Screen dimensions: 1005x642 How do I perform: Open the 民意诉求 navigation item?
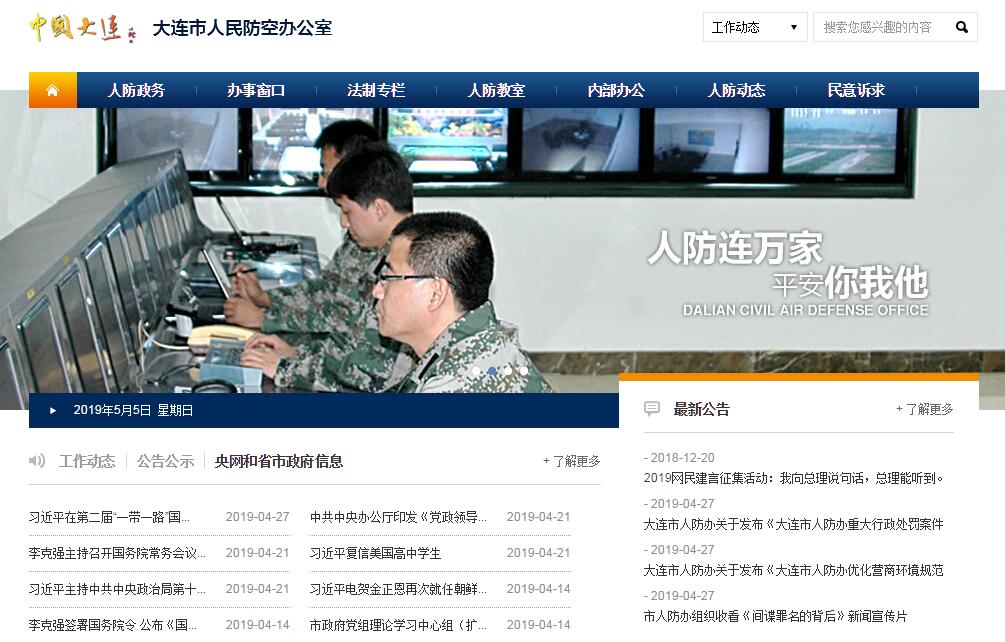pyautogui.click(x=856, y=90)
